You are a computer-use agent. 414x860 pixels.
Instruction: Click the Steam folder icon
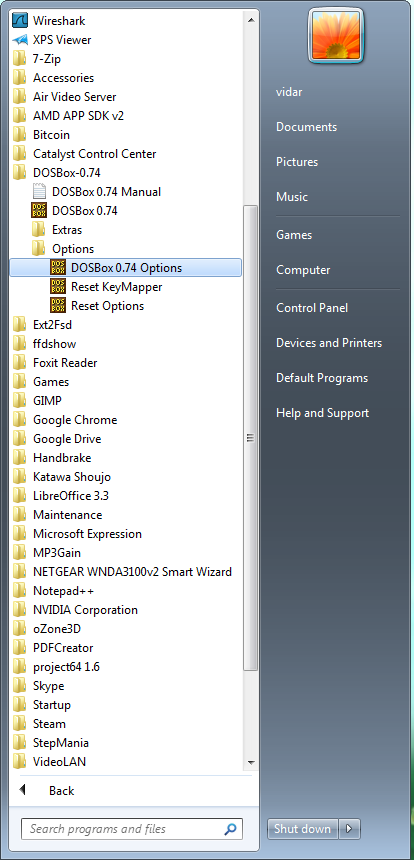20,724
